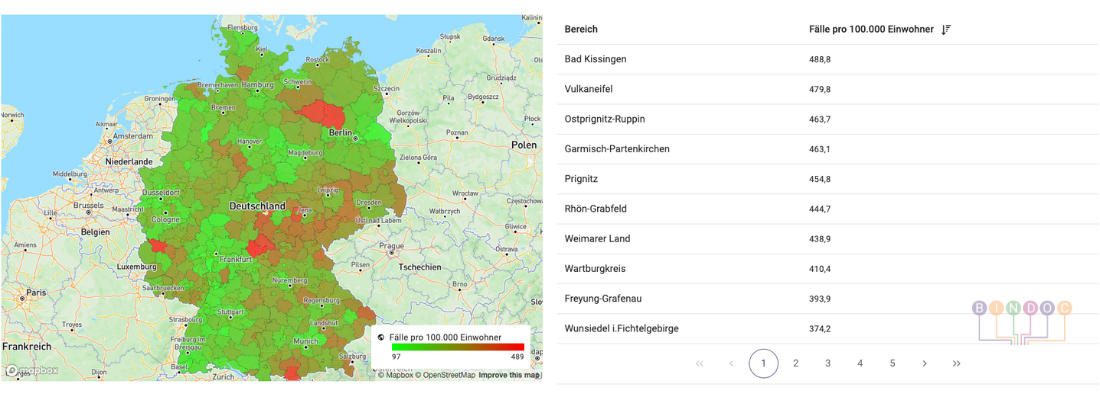Click the Mapbox logo on the map
Image resolution: width=1100 pixels, height=400 pixels.
click(x=30, y=370)
